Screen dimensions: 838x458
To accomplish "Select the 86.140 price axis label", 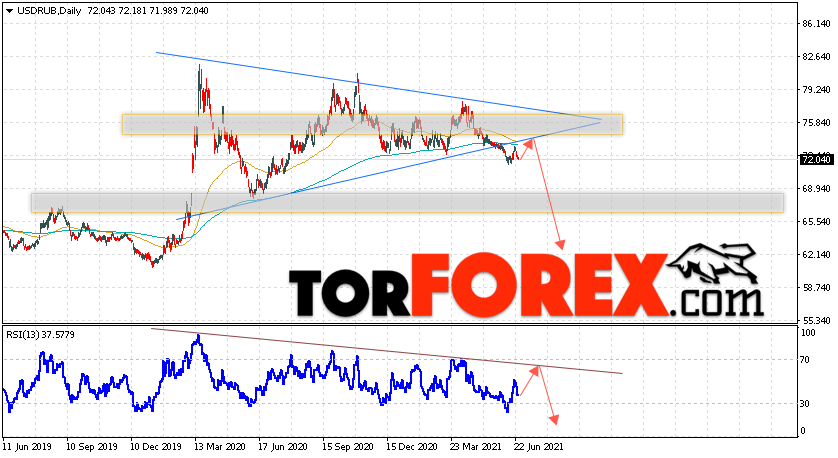I will tap(817, 24).
